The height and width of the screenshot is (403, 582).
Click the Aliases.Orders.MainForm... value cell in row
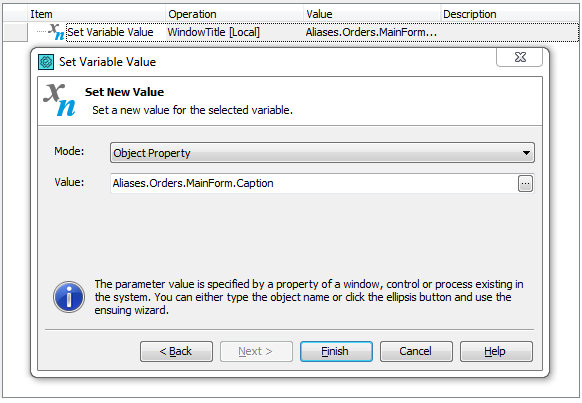[x=371, y=32]
